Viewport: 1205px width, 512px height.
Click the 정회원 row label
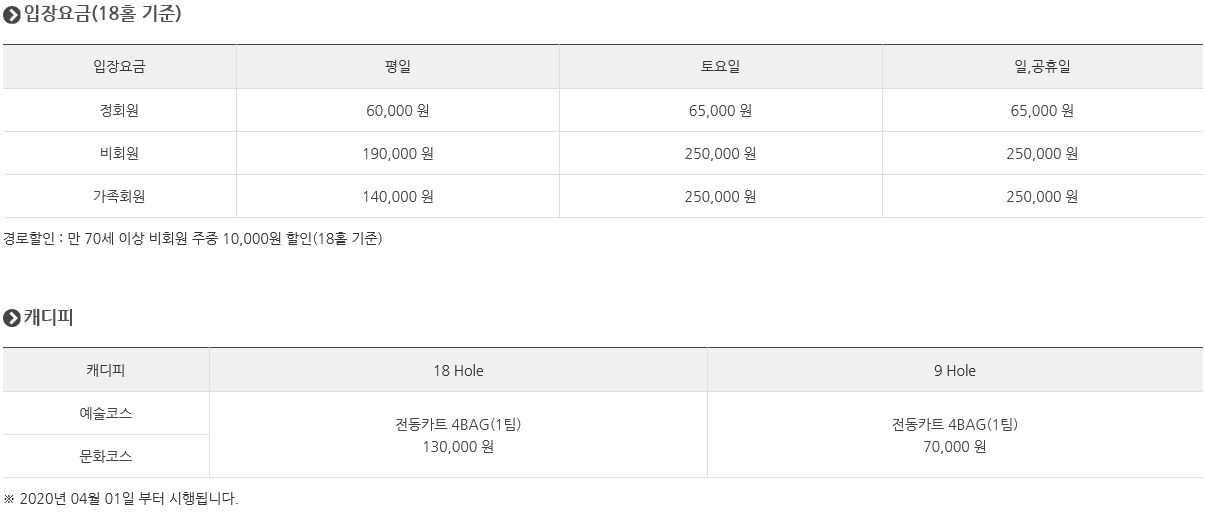[x=119, y=110]
